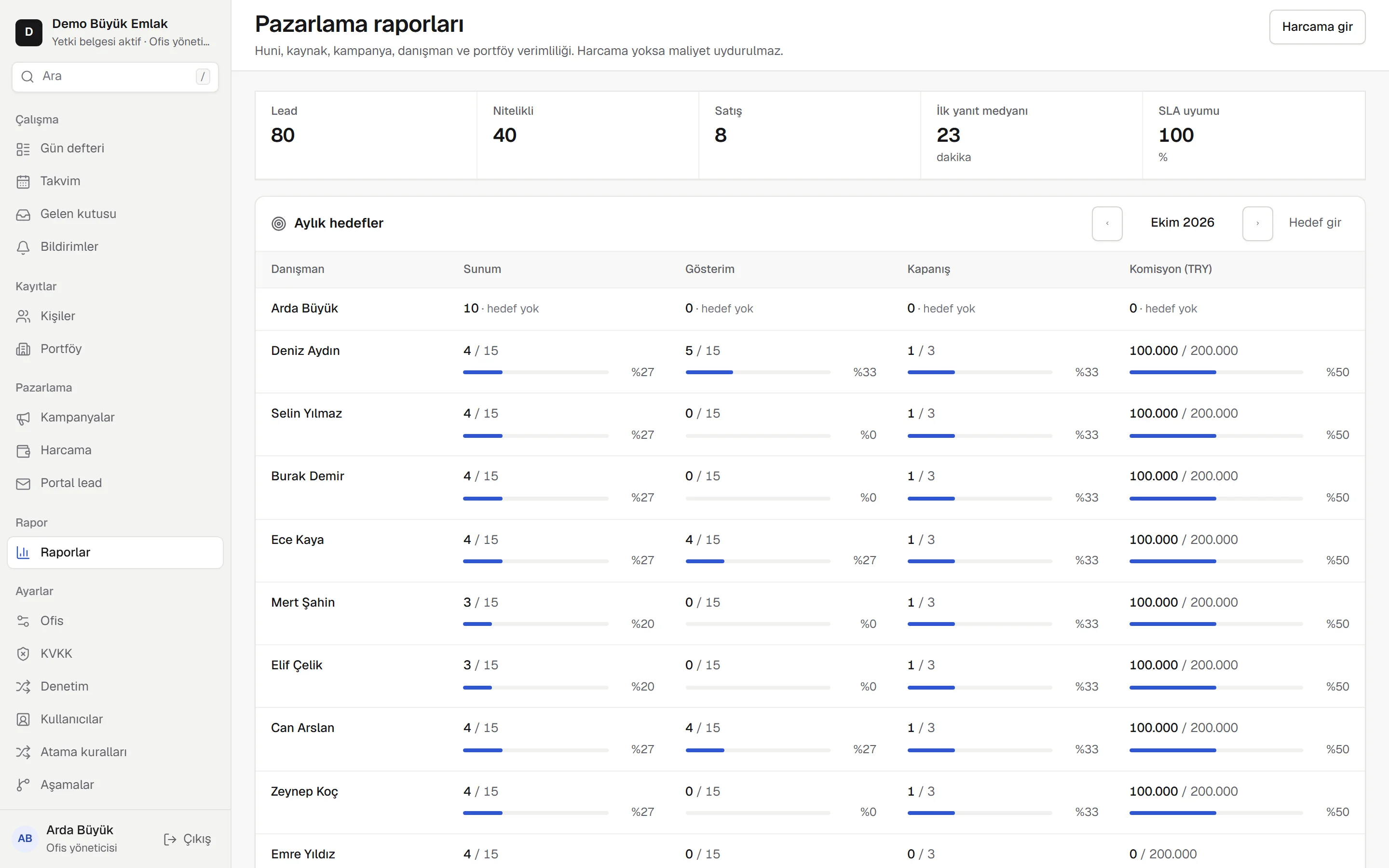Click the Kişiler people icon
Viewport: 1389px width, 868px height.
(x=23, y=316)
